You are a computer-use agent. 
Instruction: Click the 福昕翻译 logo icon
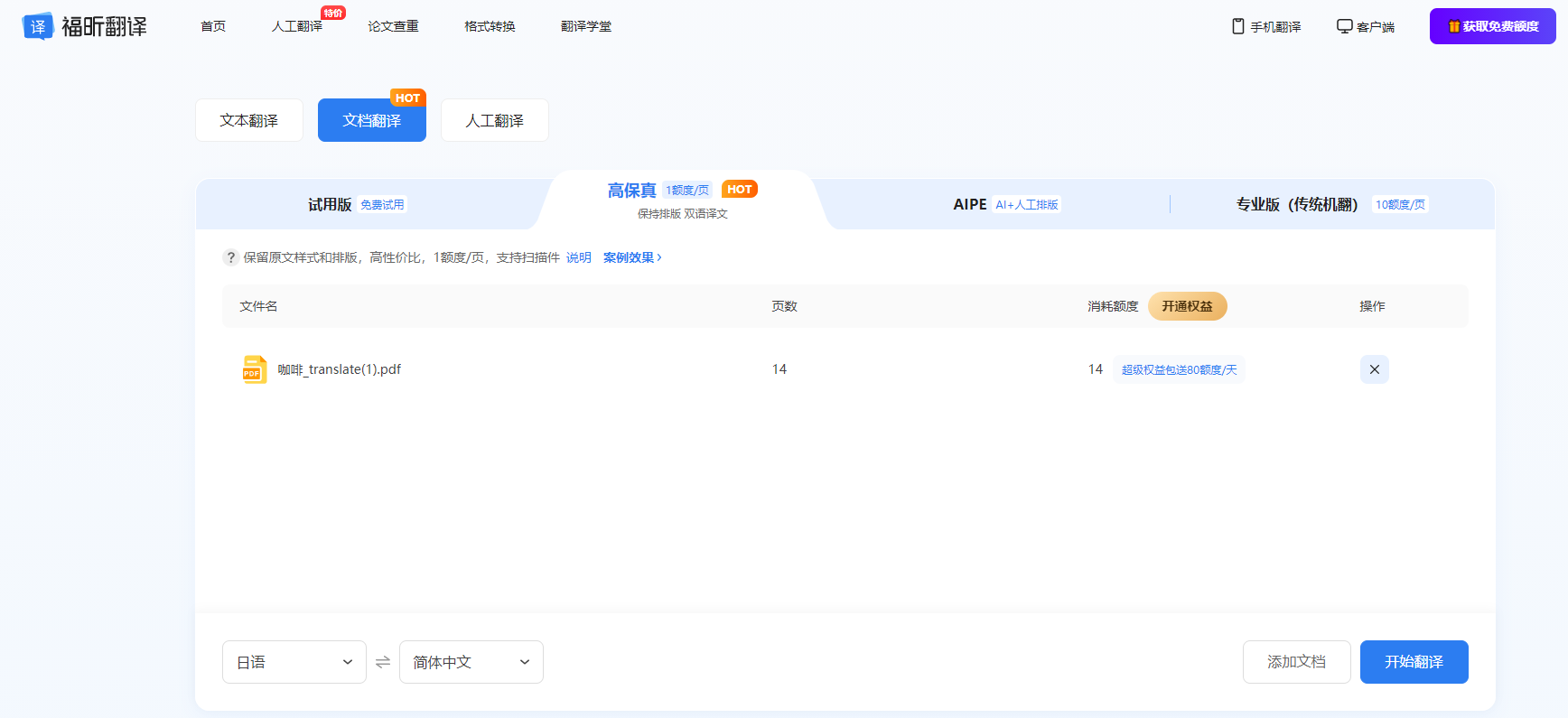38,26
